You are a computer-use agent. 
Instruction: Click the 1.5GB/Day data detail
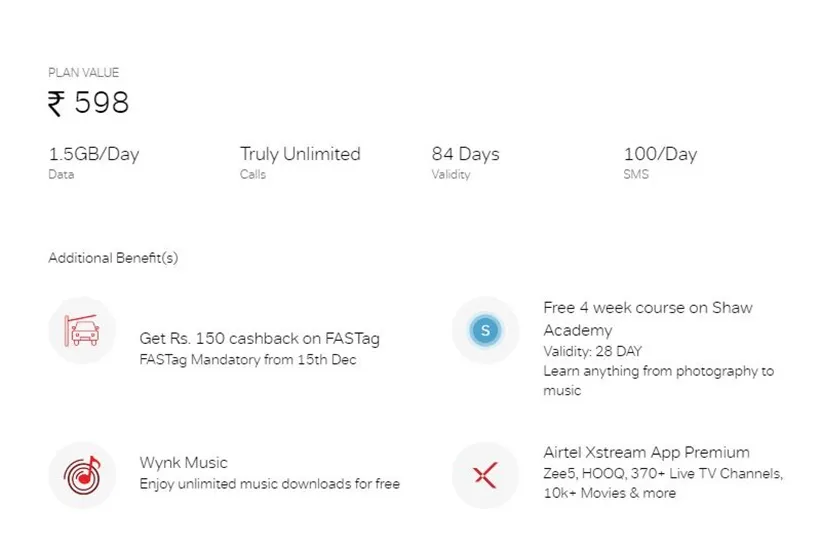[x=94, y=154]
